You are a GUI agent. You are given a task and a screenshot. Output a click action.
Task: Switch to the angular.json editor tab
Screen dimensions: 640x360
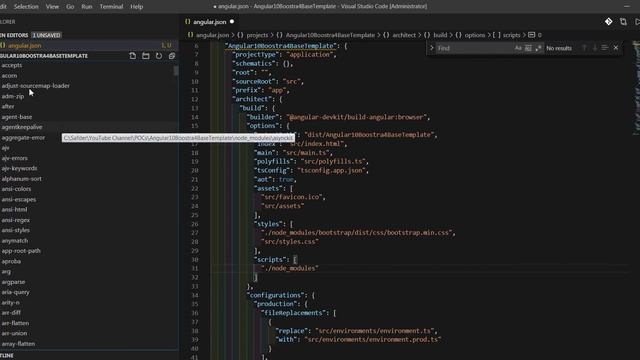(x=210, y=22)
